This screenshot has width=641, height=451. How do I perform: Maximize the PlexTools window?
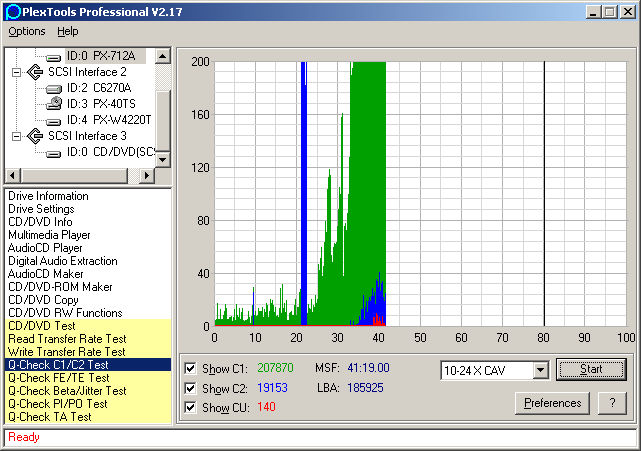tap(610, 12)
